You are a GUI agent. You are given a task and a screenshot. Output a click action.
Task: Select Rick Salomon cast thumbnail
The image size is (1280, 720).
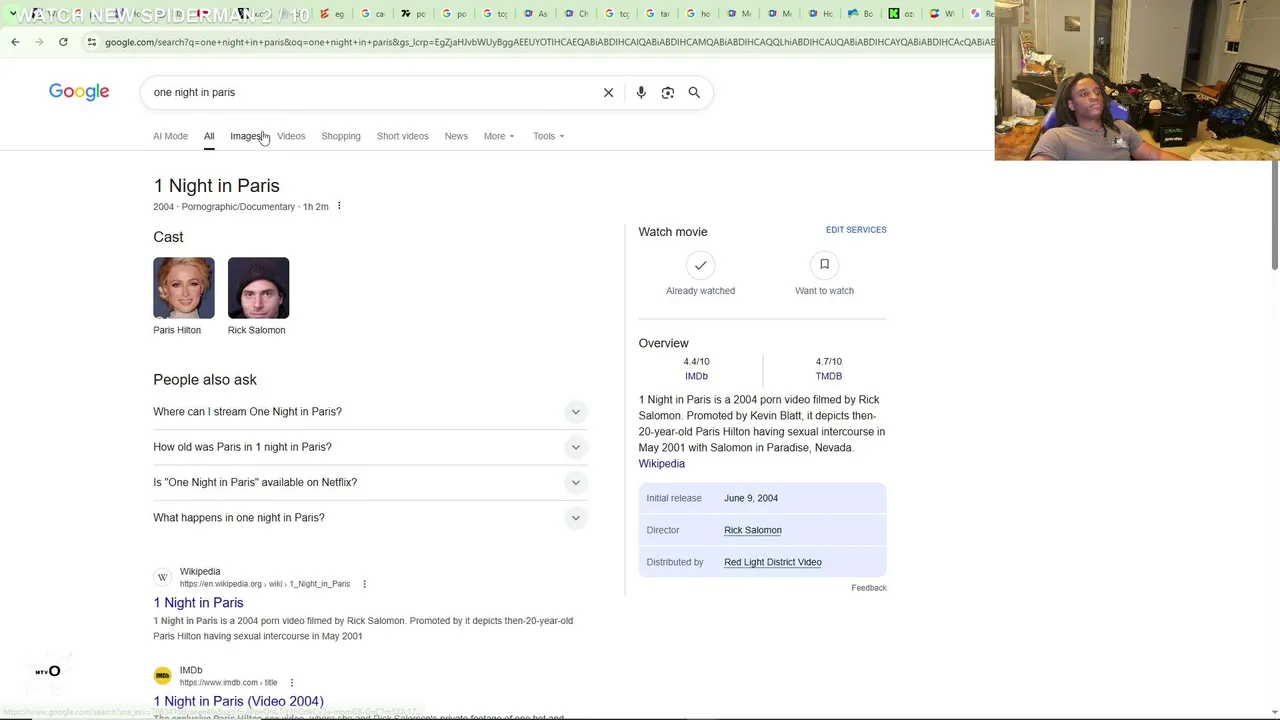pyautogui.click(x=258, y=288)
